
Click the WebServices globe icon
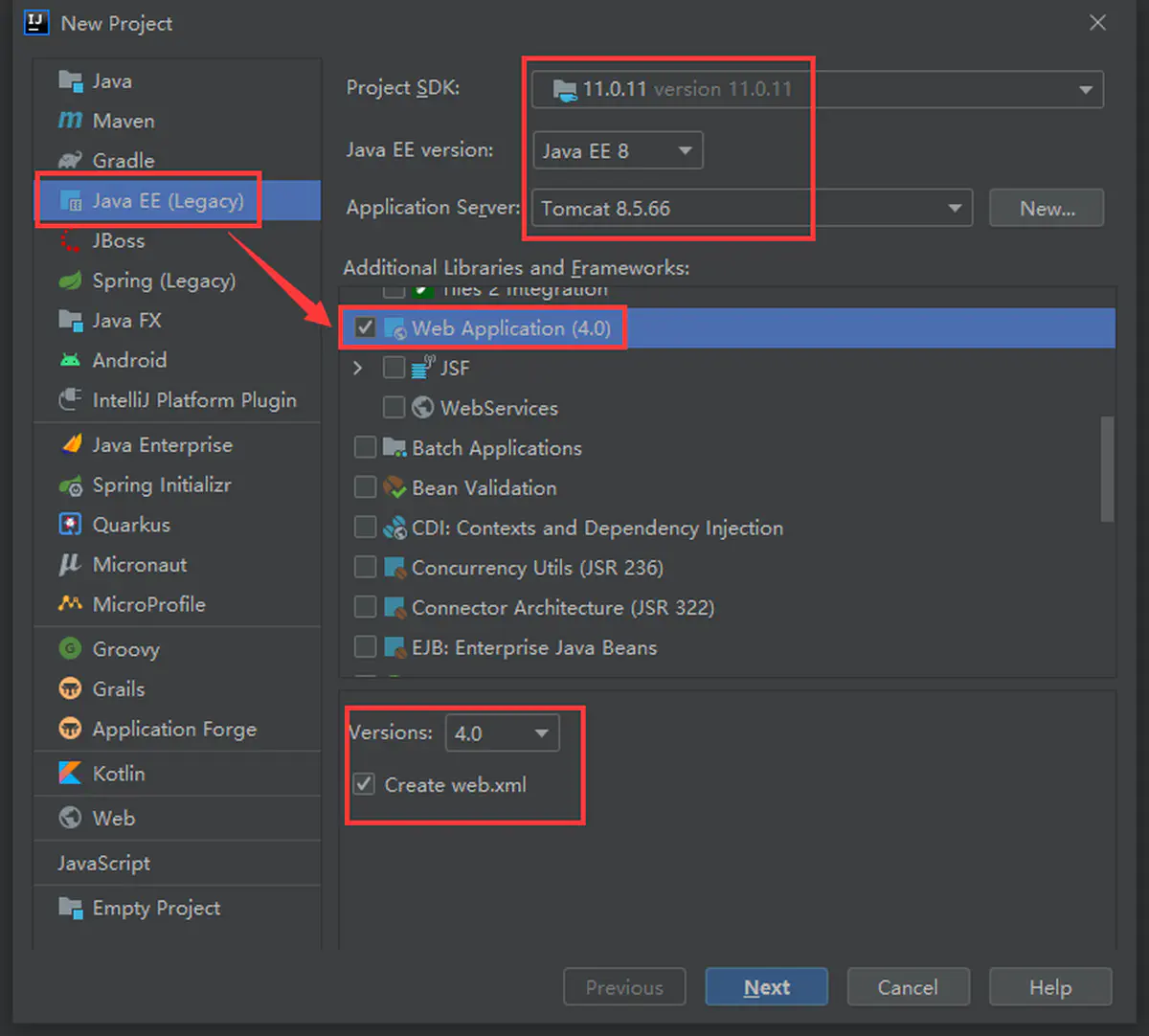pyautogui.click(x=423, y=407)
